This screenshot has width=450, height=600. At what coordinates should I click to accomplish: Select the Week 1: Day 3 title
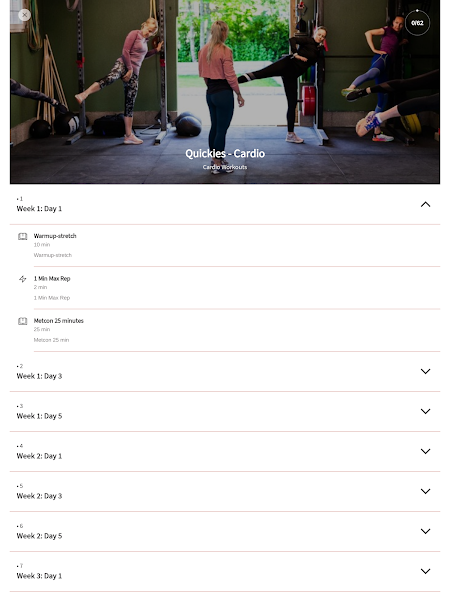pos(39,376)
